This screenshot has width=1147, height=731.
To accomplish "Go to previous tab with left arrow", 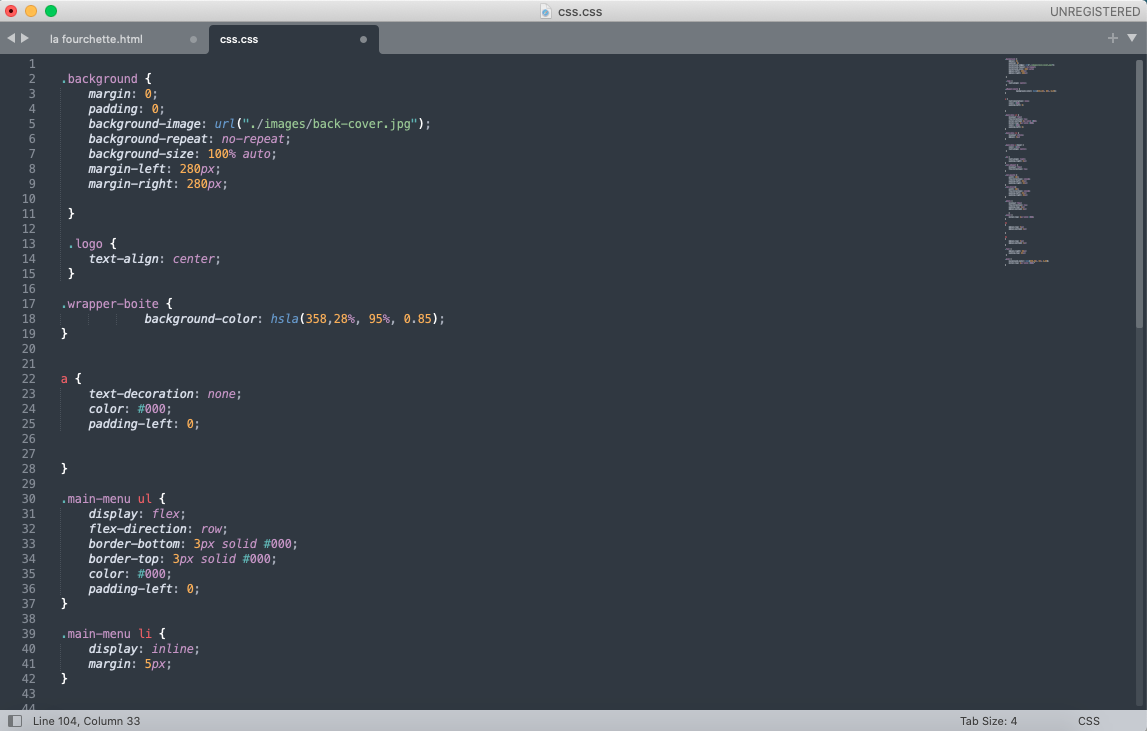I will point(11,38).
